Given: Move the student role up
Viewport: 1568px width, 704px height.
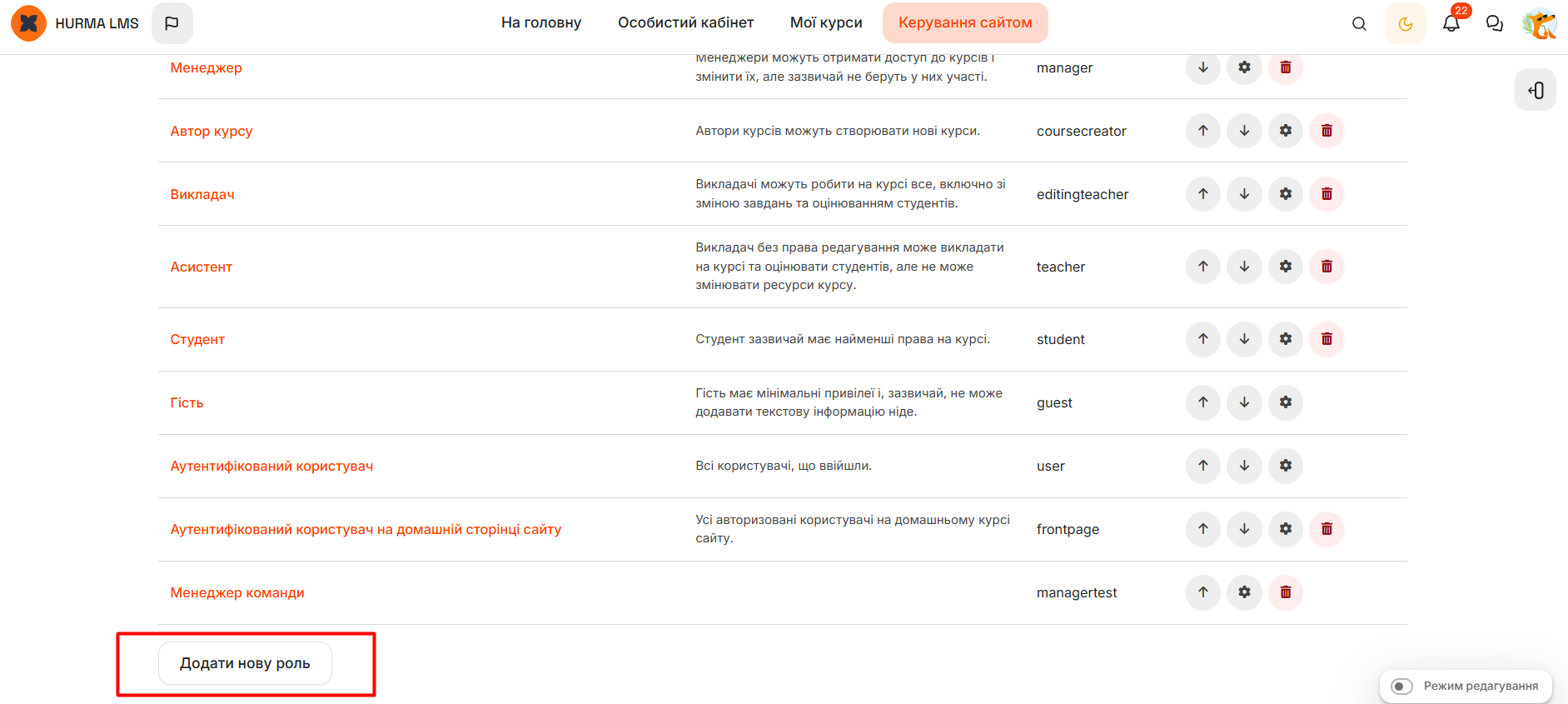Looking at the screenshot, I should pyautogui.click(x=1203, y=339).
